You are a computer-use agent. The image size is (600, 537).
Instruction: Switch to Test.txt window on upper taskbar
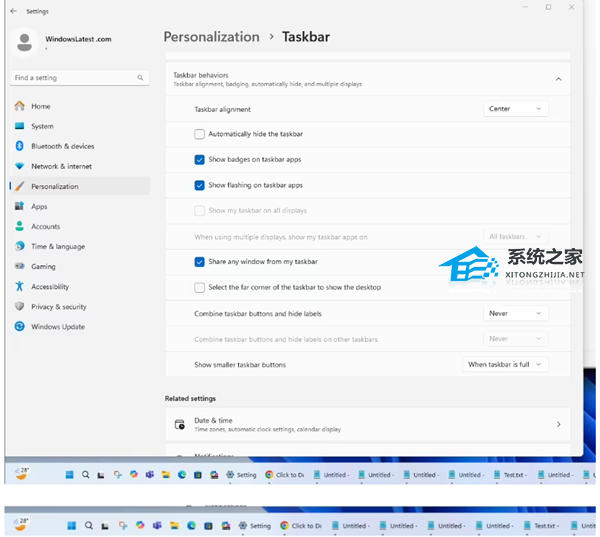tap(510, 475)
